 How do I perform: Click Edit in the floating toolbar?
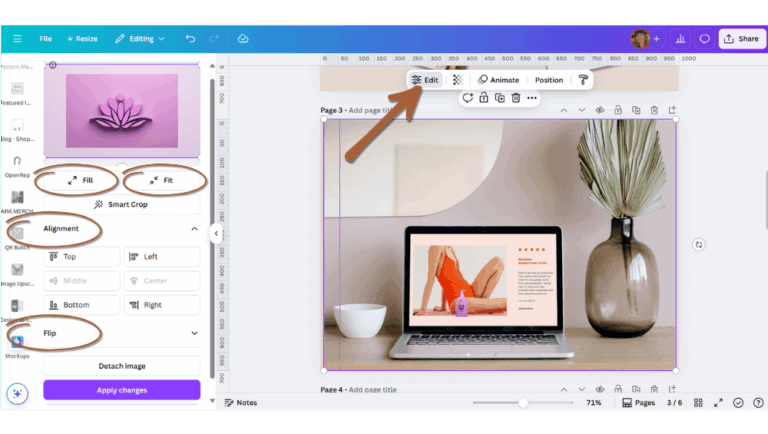[x=425, y=80]
